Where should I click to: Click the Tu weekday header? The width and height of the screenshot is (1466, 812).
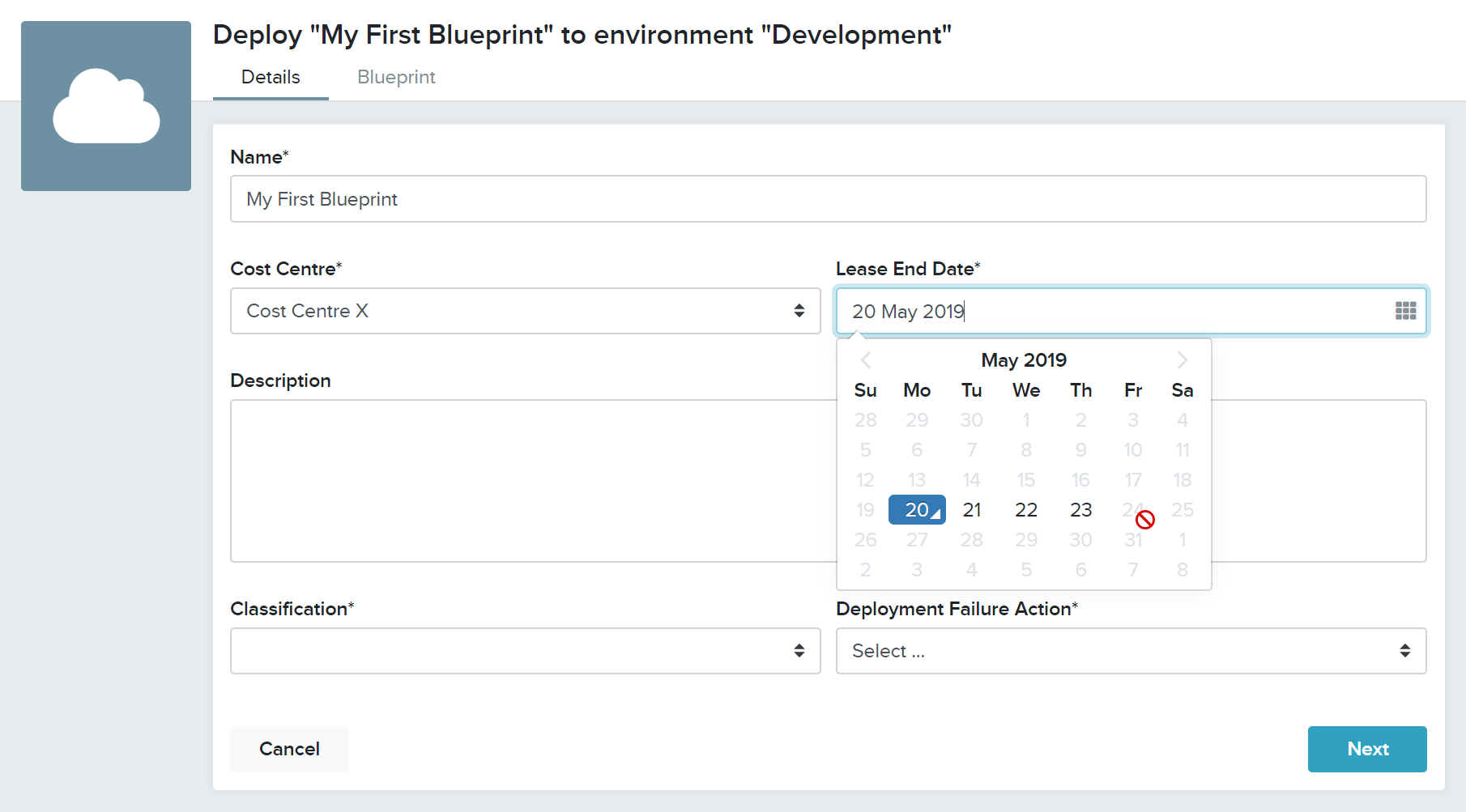[x=972, y=390]
